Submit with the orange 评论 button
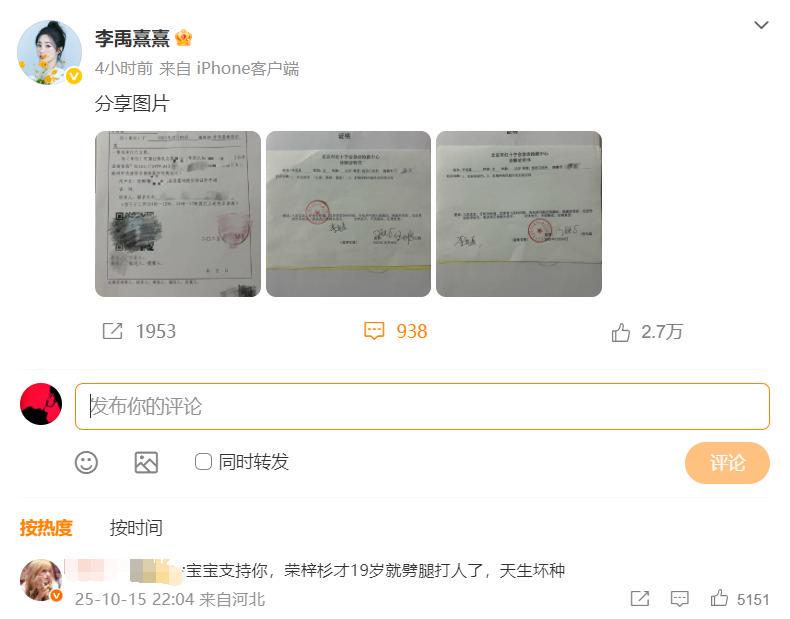The width and height of the screenshot is (790, 619). pyautogui.click(x=727, y=462)
